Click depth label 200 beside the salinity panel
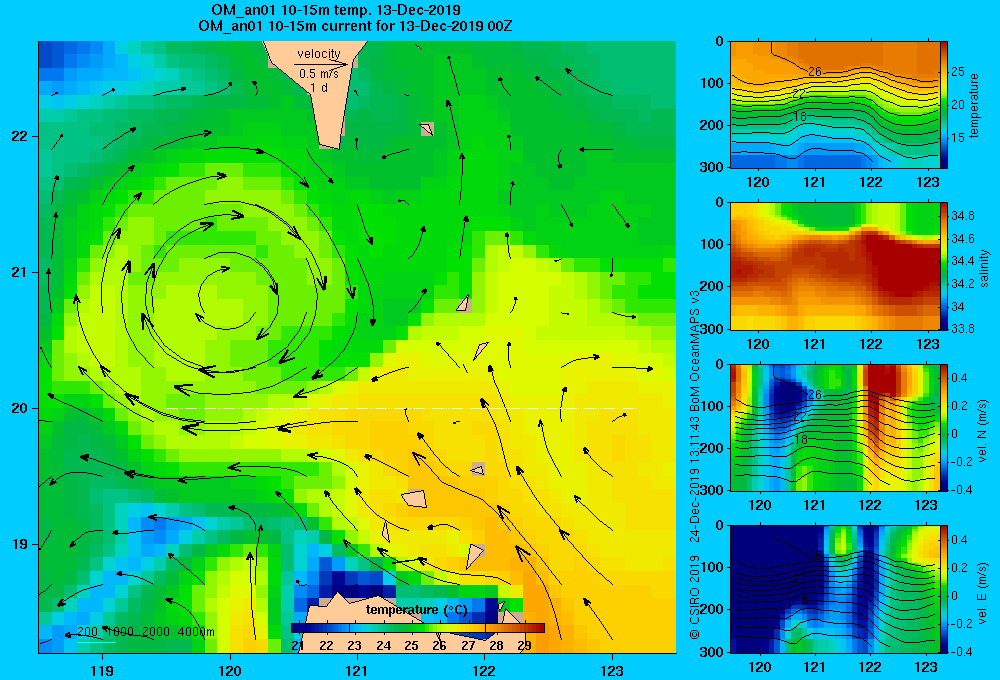Screen dimensions: 1000x680 coord(712,286)
